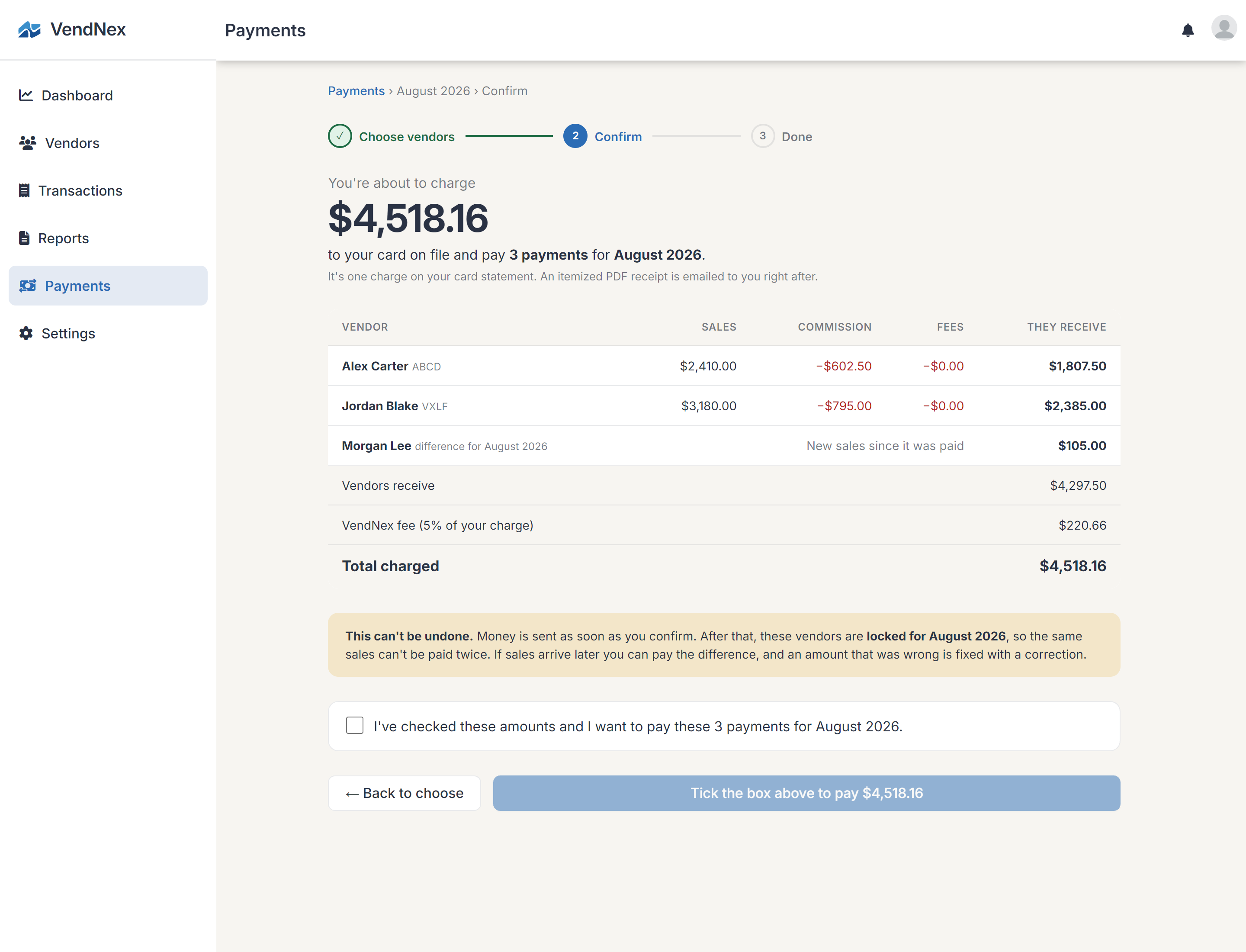Select the Morgan Lee vendor name
Image resolution: width=1246 pixels, height=952 pixels.
377,446
